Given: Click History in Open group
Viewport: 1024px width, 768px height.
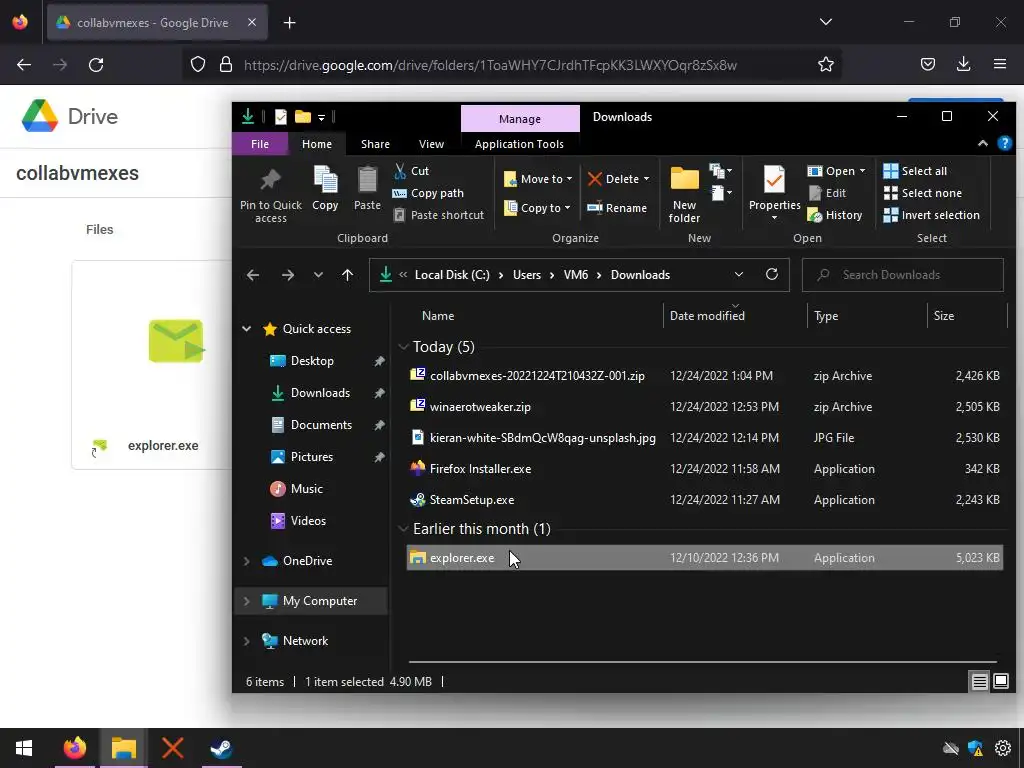Looking at the screenshot, I should click(835, 215).
